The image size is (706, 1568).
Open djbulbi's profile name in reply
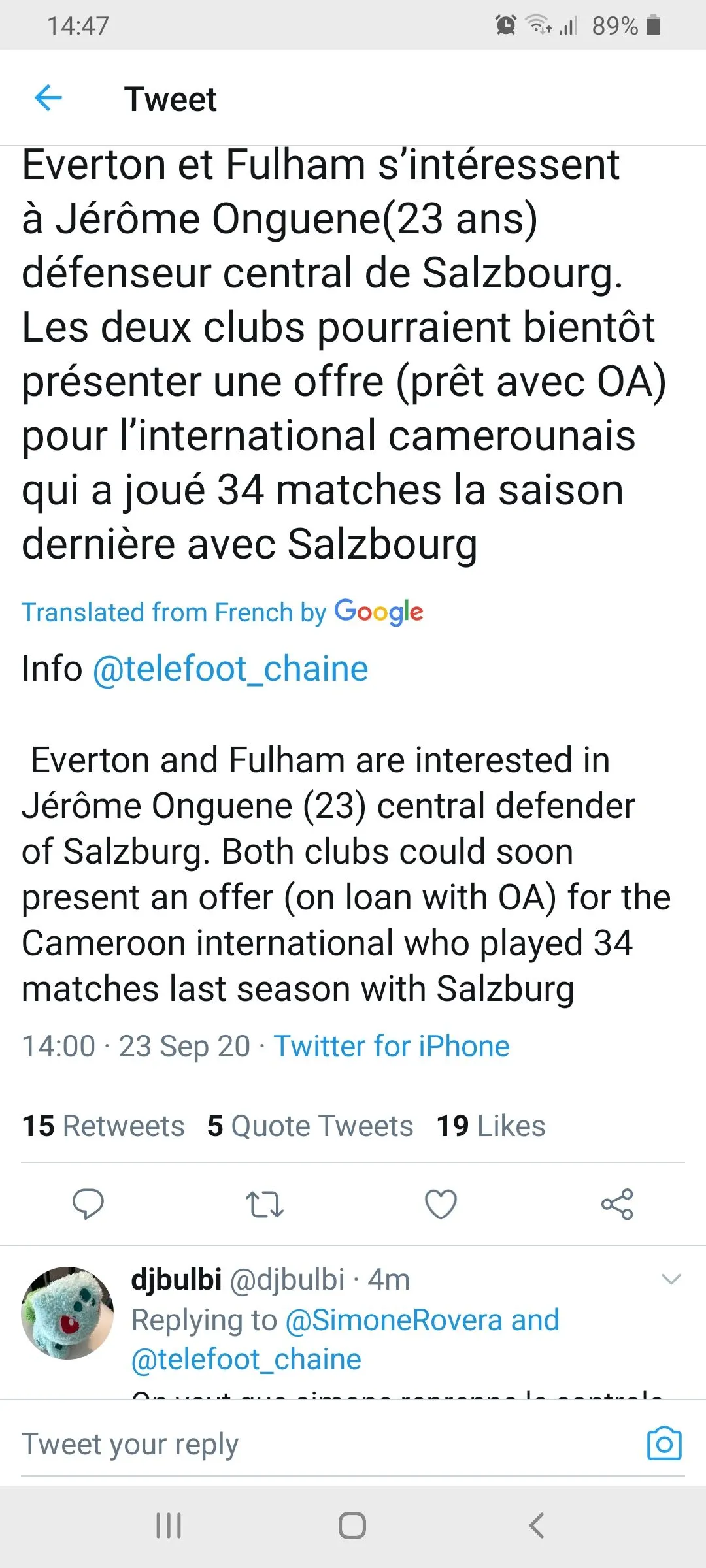coord(176,1279)
